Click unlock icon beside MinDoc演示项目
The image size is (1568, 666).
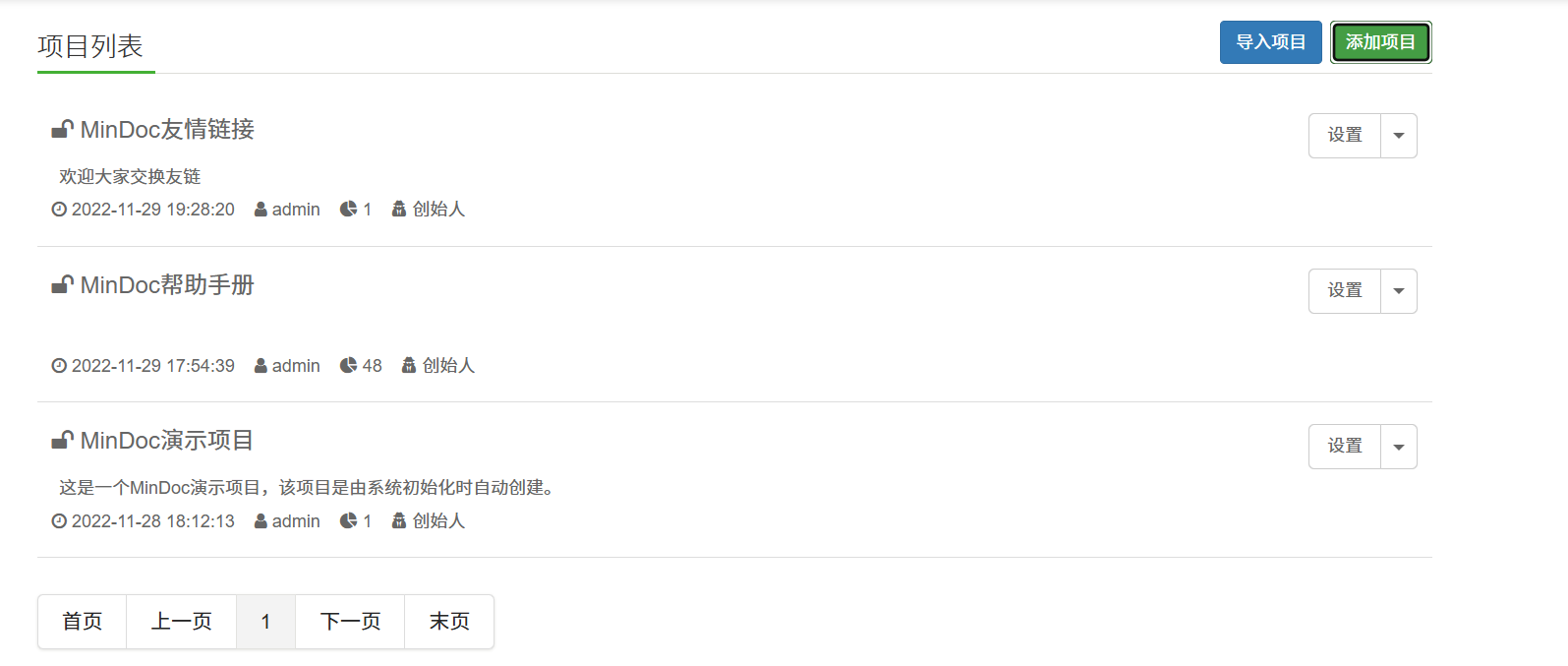pos(62,441)
